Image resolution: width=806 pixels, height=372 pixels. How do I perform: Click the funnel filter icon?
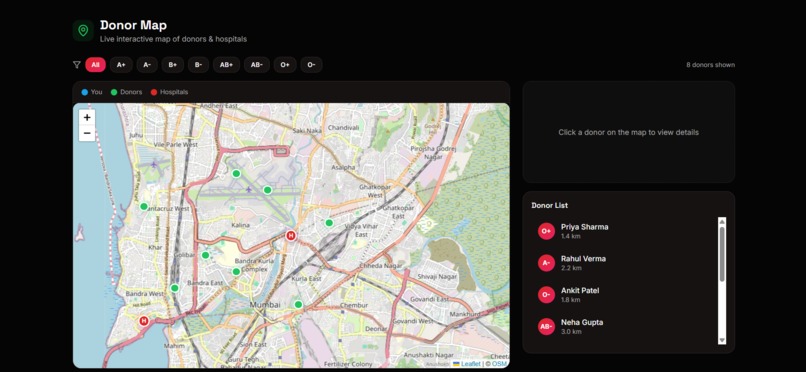click(x=77, y=65)
